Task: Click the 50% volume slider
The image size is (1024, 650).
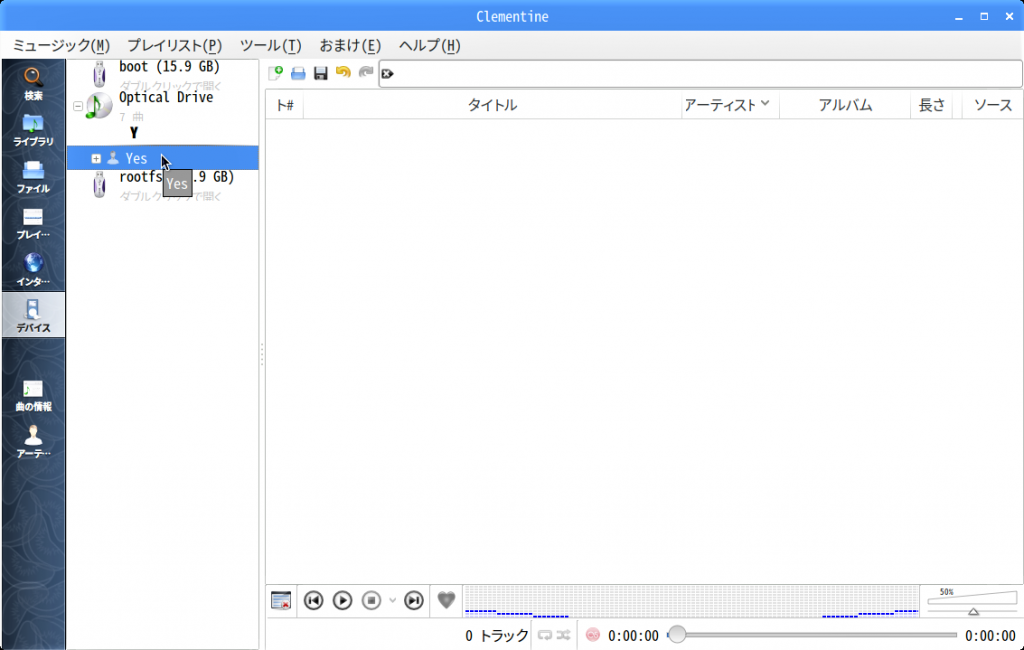Action: tap(972, 602)
